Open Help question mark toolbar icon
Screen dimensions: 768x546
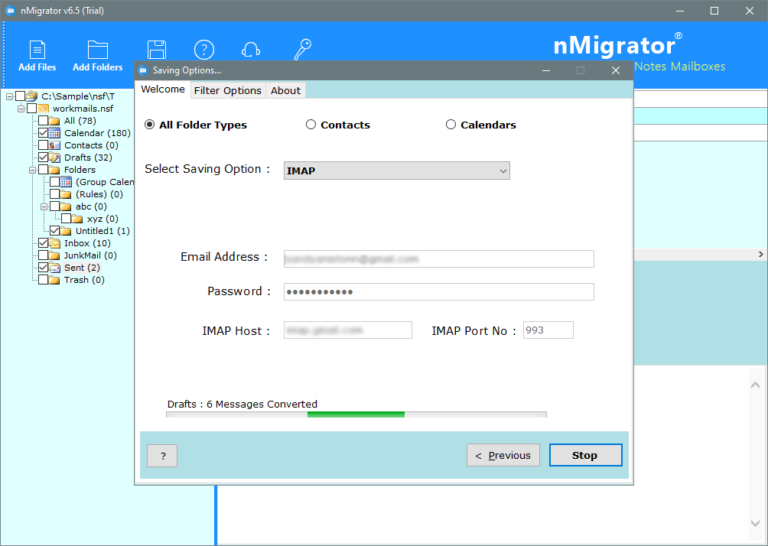click(204, 49)
